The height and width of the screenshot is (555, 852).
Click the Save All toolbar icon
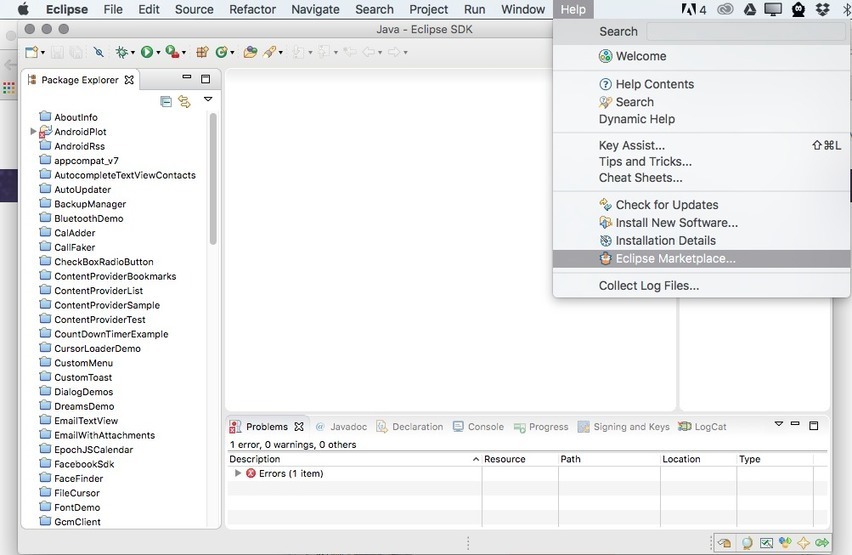[76, 52]
